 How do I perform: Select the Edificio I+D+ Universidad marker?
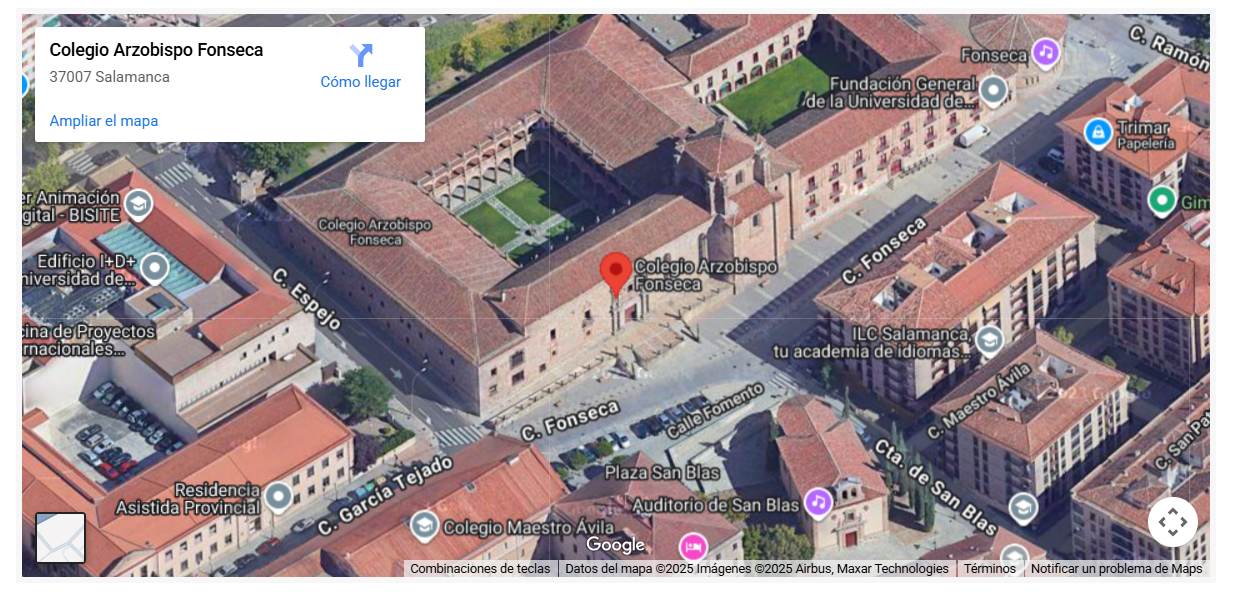[x=154, y=267]
